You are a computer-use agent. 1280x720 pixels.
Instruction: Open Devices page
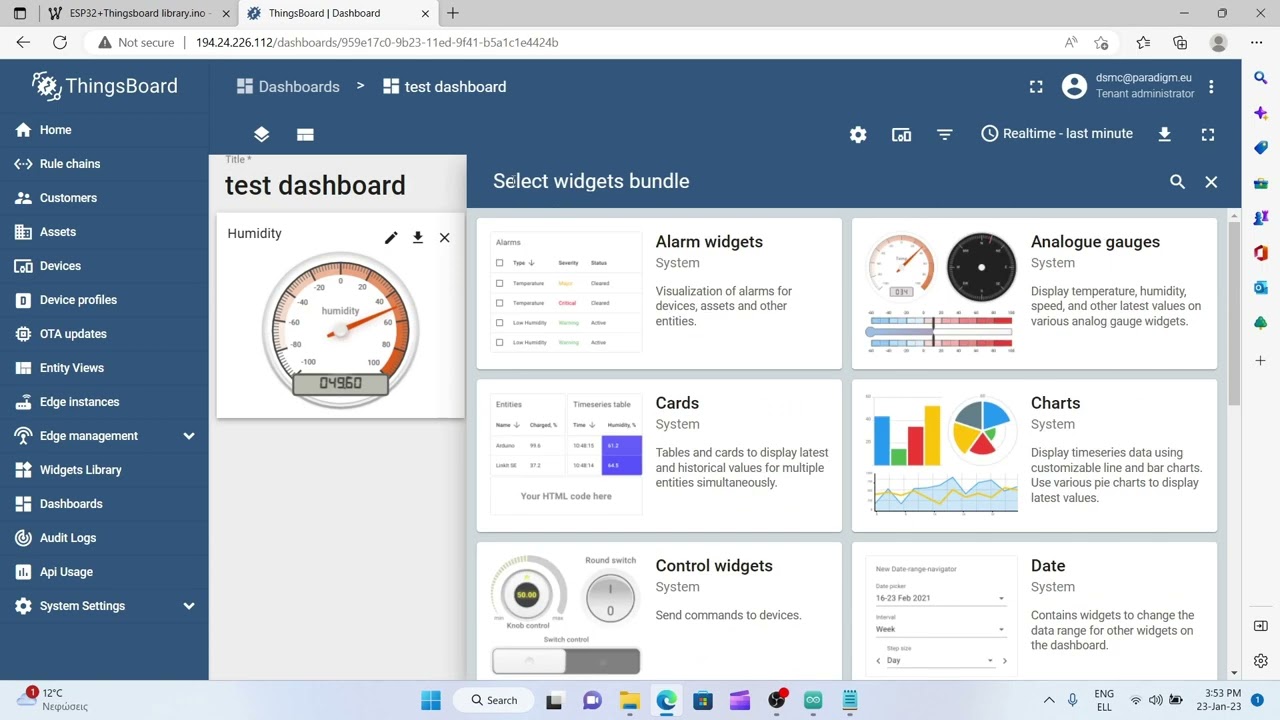tap(104, 266)
